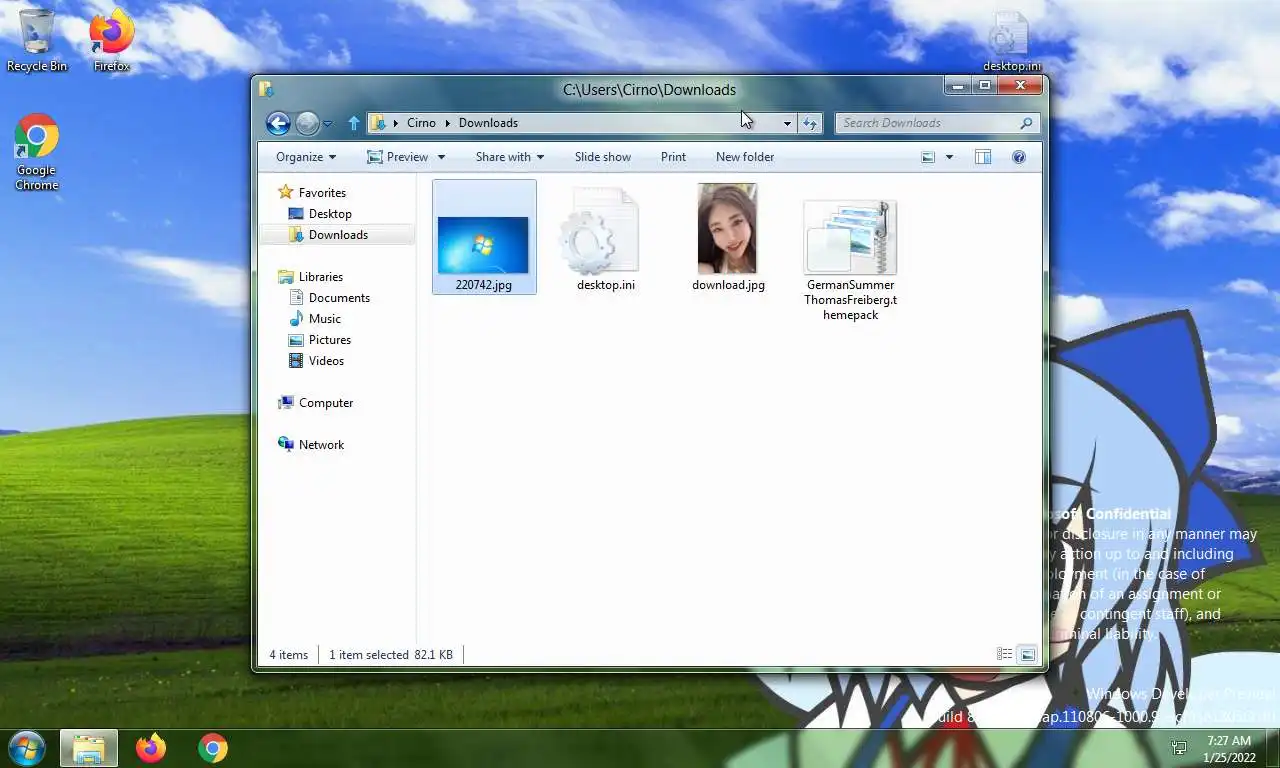The image size is (1280, 768).
Task: Click the download.jpg file name label
Action: [x=728, y=285]
